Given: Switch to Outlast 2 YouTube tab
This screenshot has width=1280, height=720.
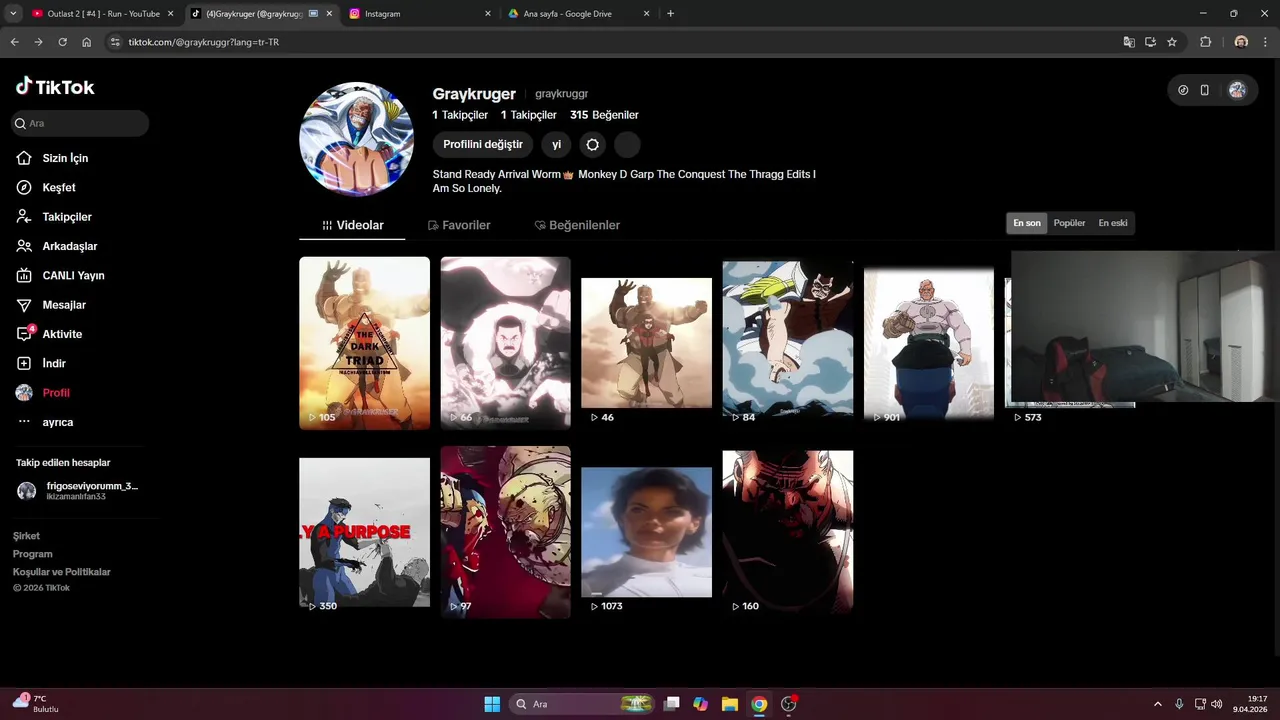Looking at the screenshot, I should click(103, 14).
